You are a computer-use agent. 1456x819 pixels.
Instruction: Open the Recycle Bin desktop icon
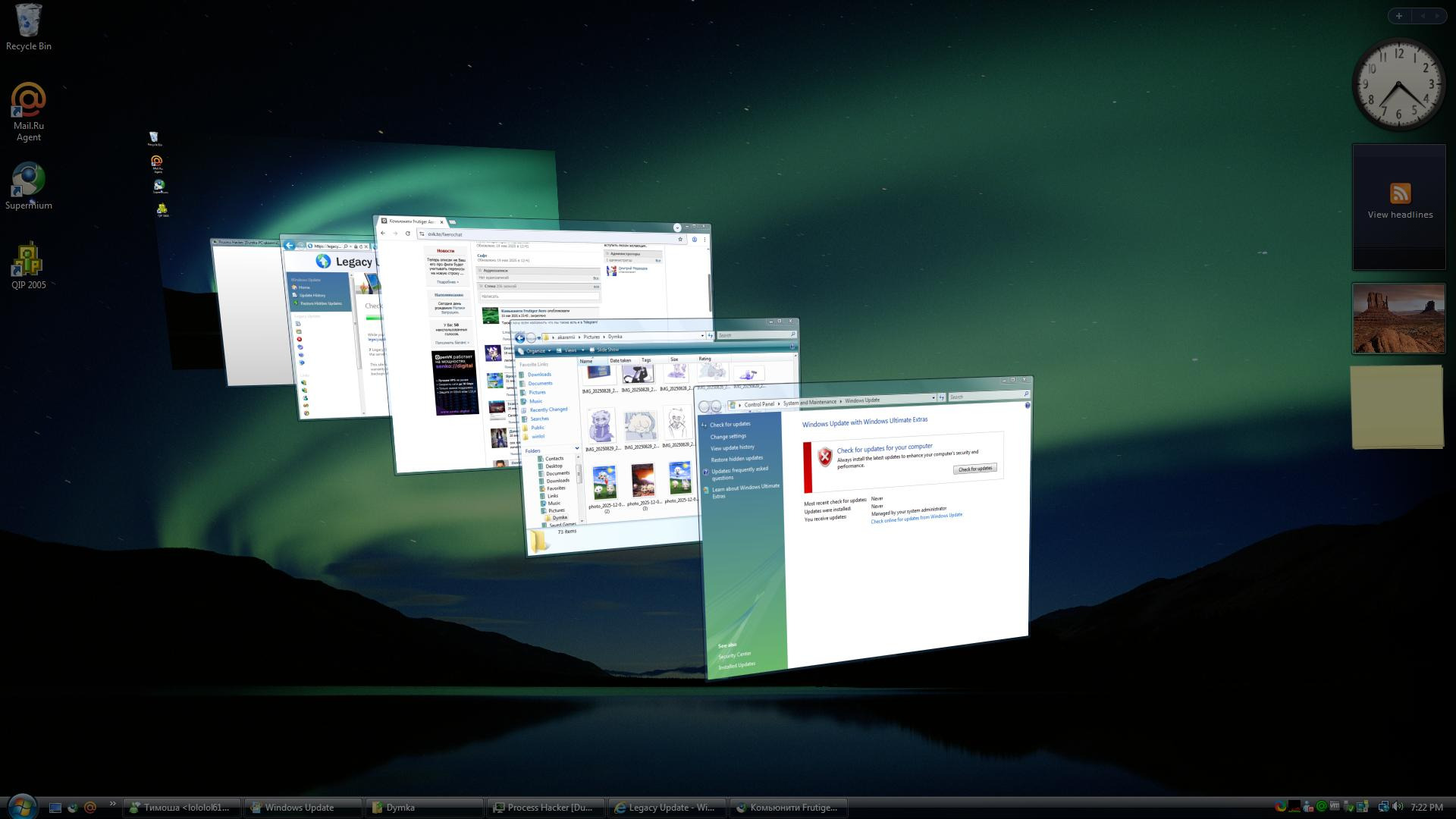[x=28, y=23]
